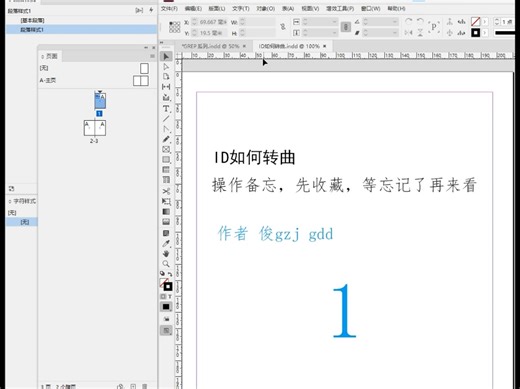Select the Rectangle Frame tool
This screenshot has height=389, width=520.
[166, 149]
